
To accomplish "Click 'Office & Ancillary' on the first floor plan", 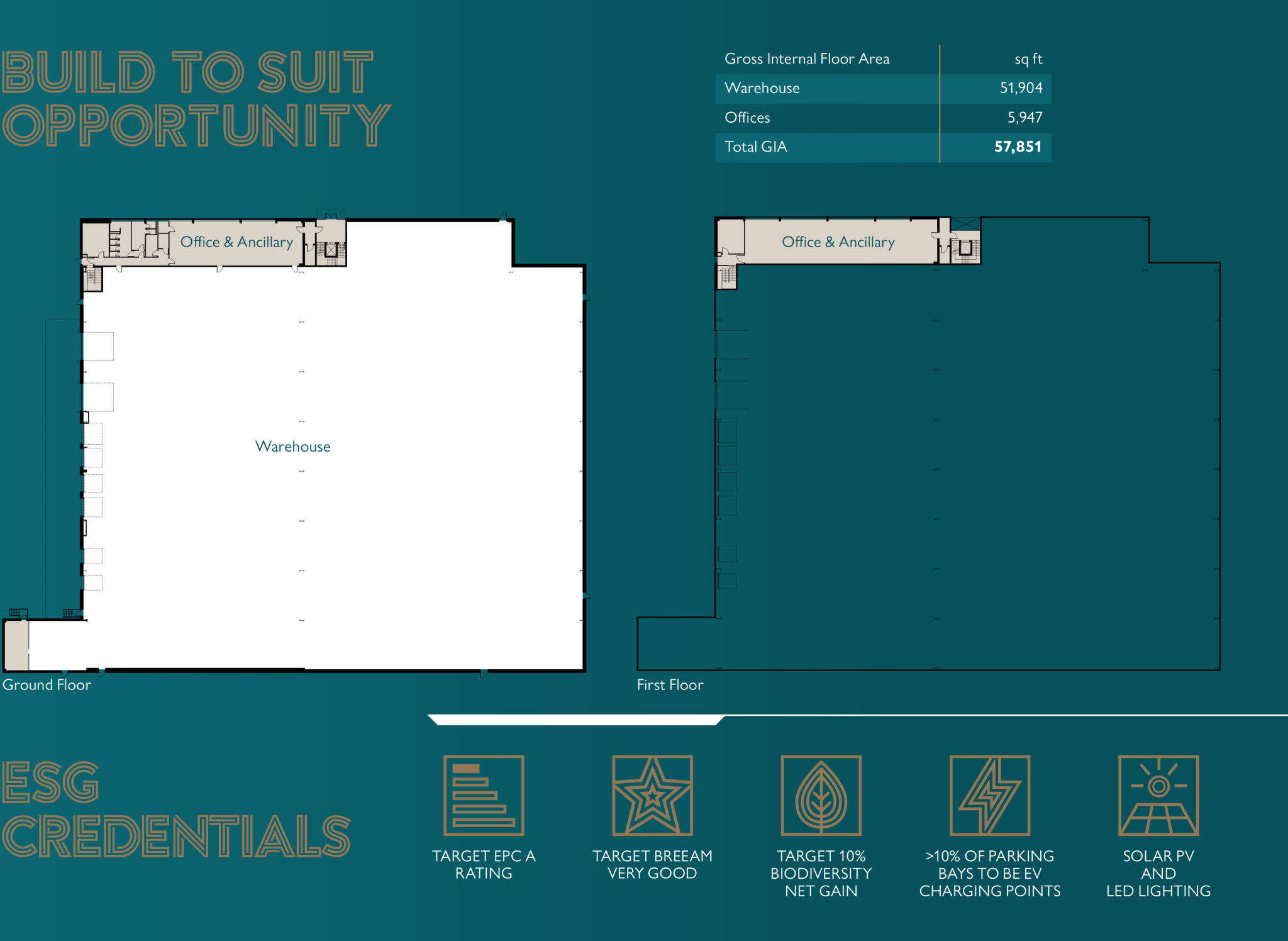I will (838, 242).
